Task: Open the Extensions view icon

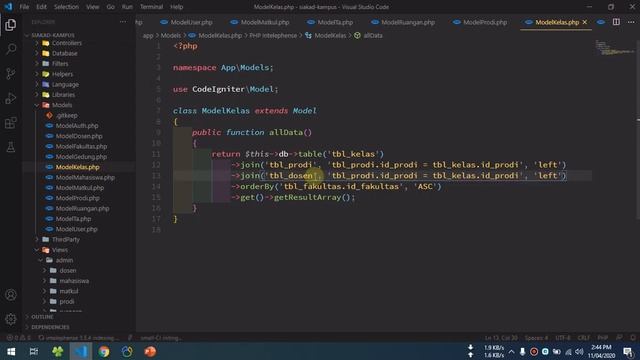Action: tap(11, 123)
